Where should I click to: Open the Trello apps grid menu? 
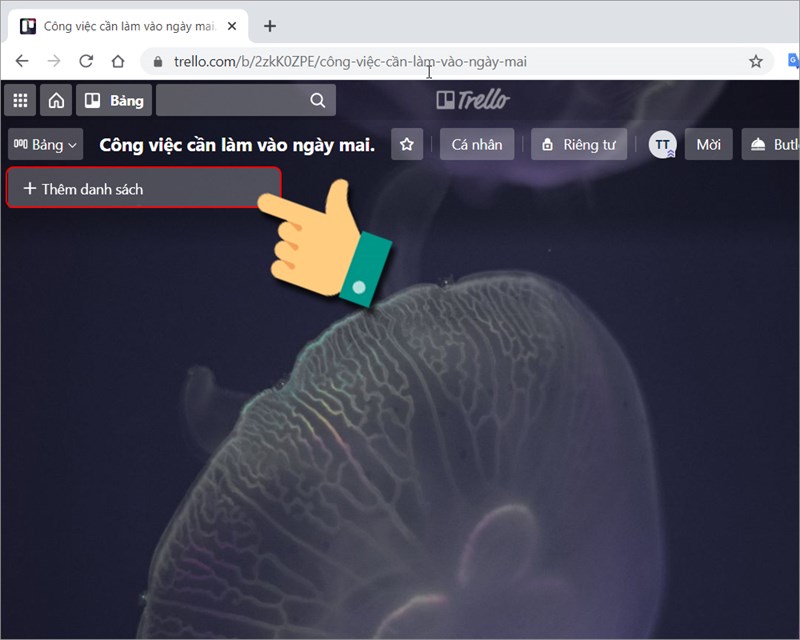[20, 100]
